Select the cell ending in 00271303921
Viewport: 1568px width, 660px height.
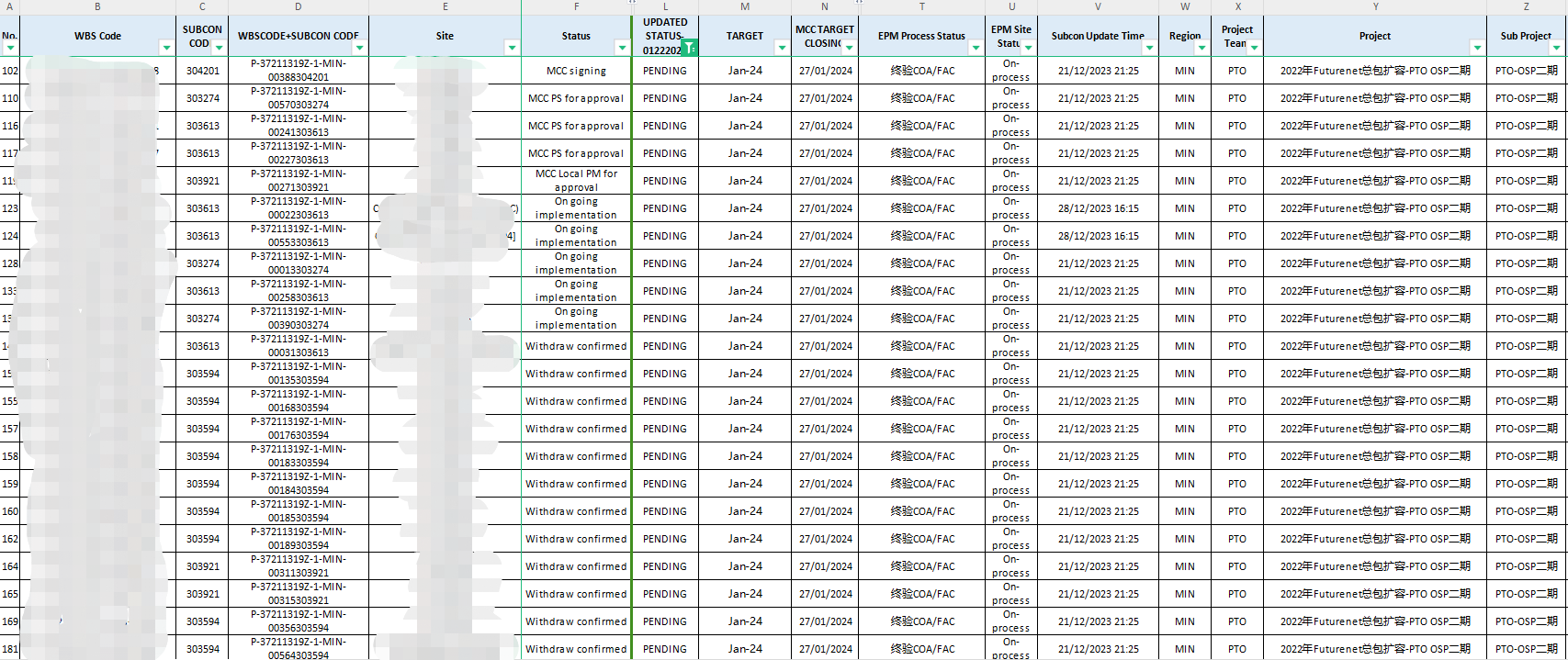(299, 181)
